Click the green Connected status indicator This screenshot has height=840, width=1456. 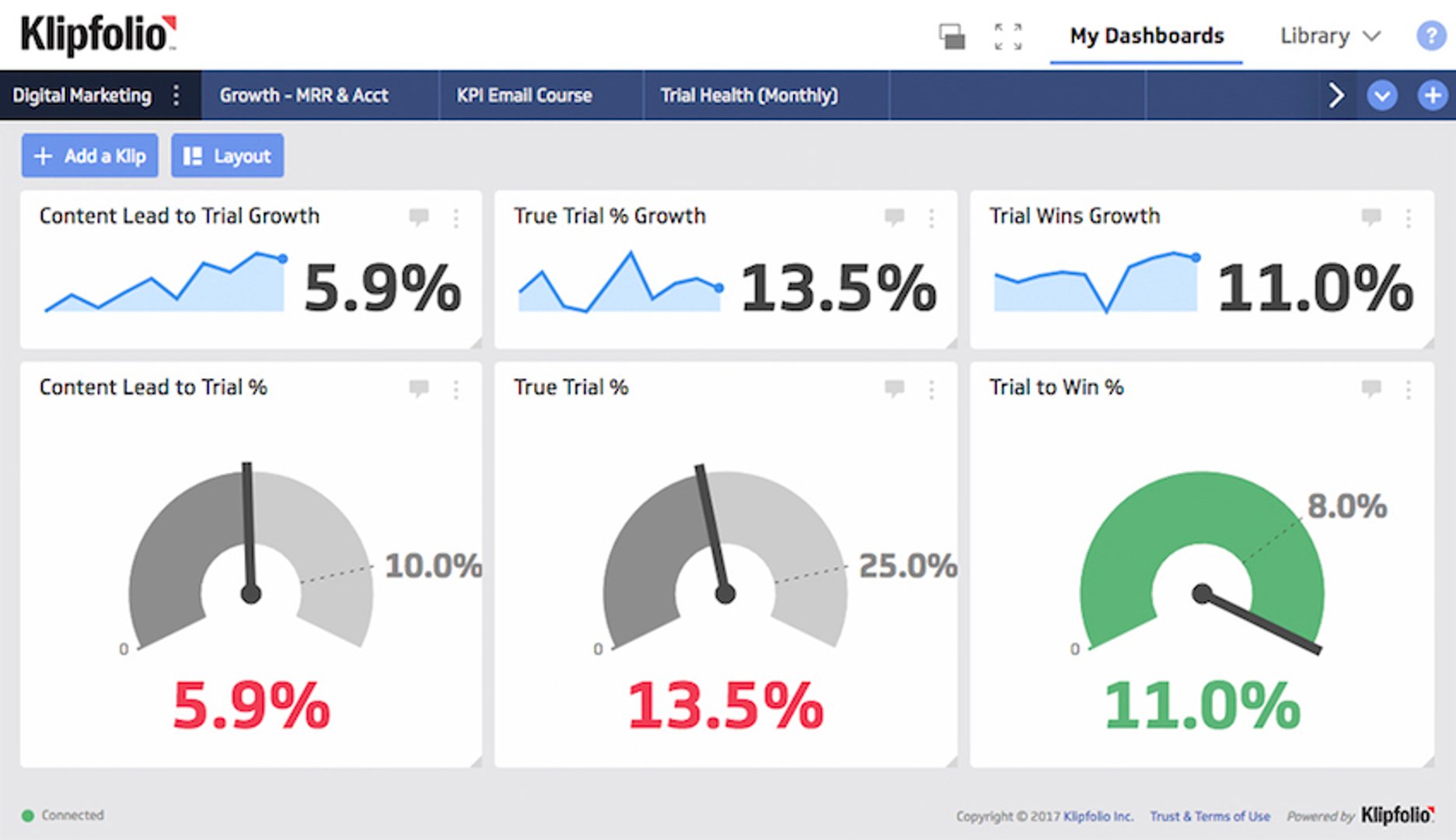[x=28, y=815]
